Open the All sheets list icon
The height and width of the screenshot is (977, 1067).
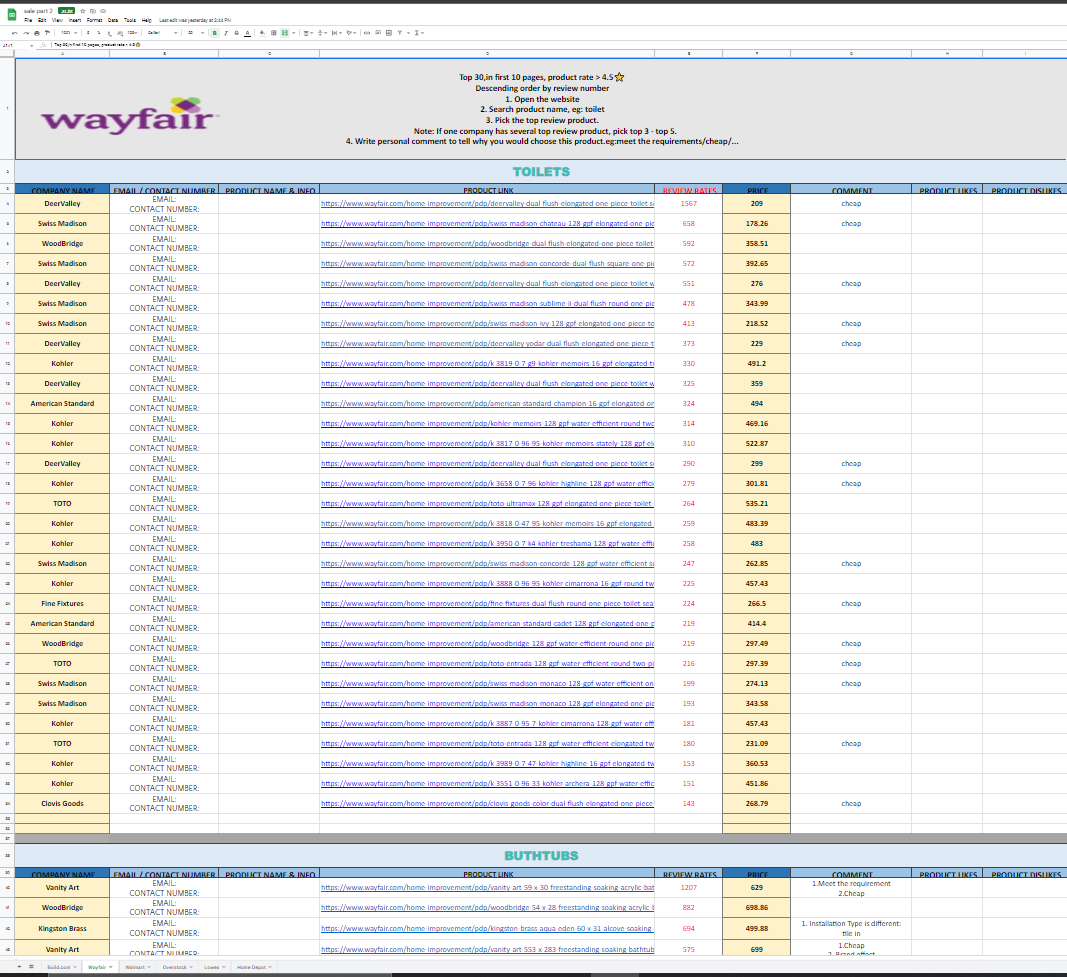click(x=31, y=966)
